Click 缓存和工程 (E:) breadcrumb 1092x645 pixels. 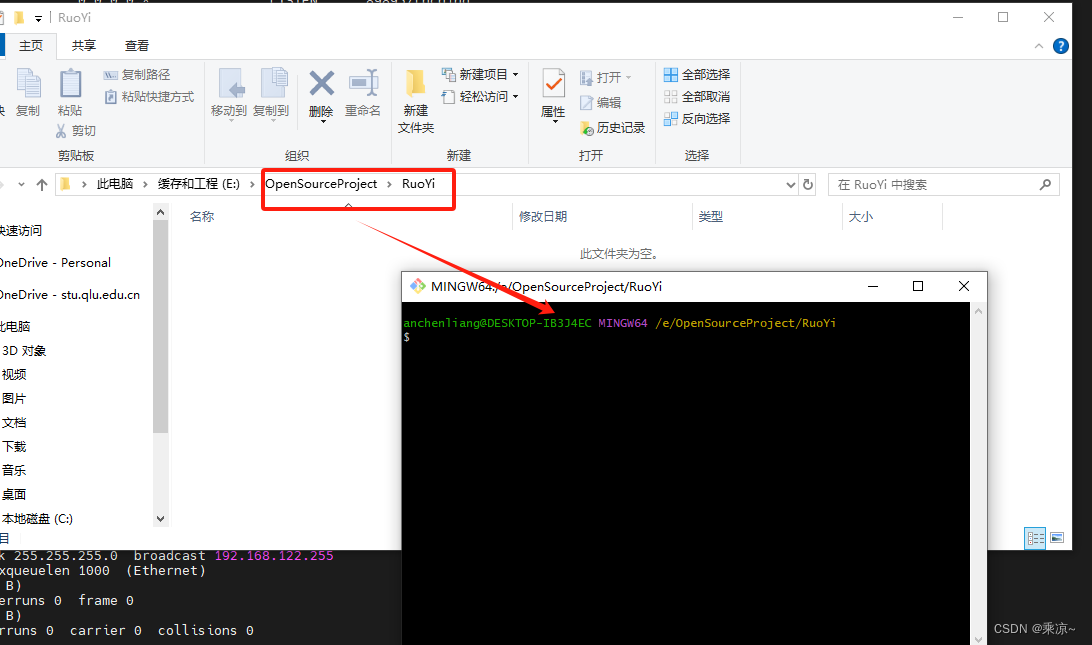198,184
